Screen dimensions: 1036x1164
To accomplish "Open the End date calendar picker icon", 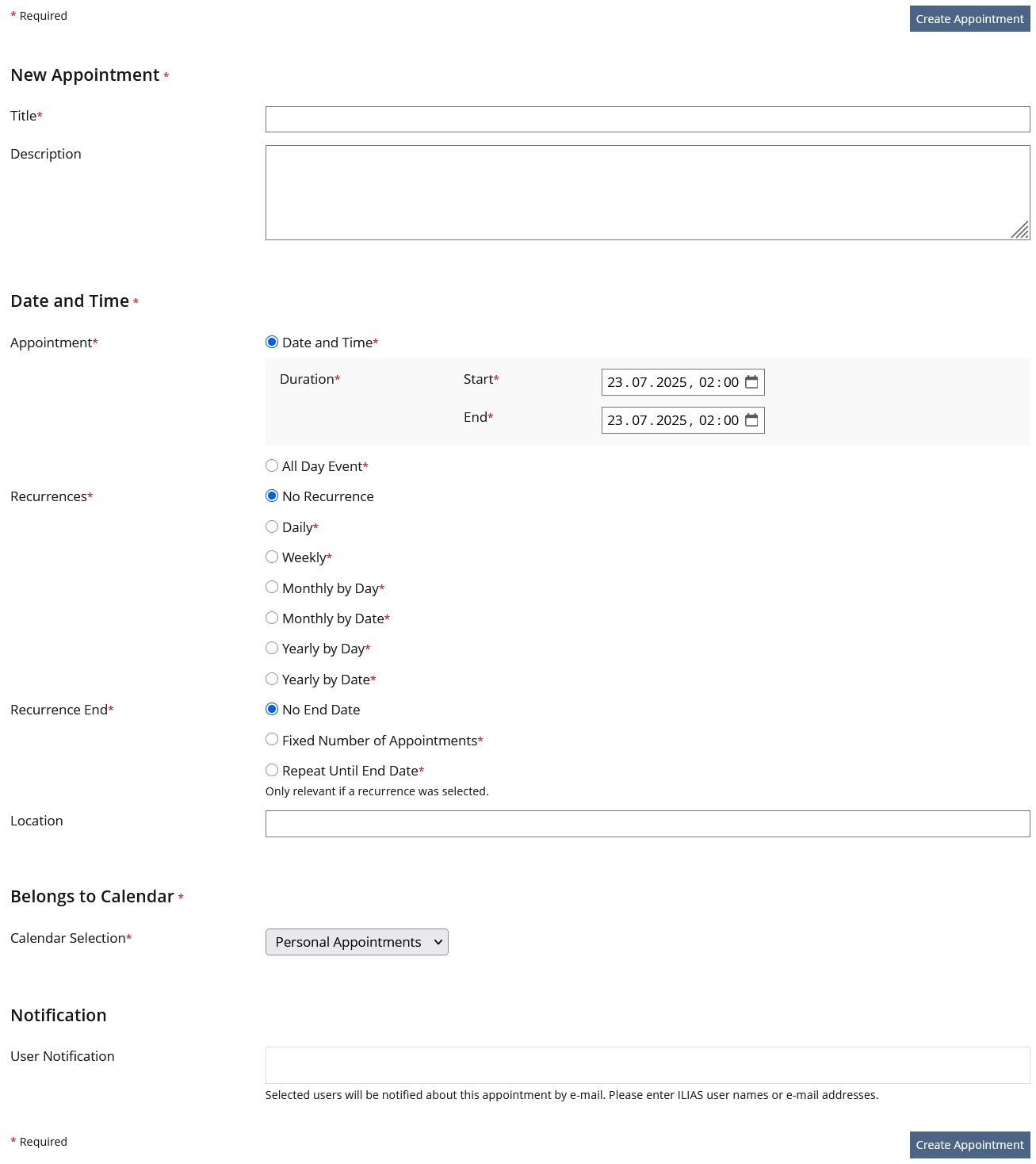I will [751, 420].
